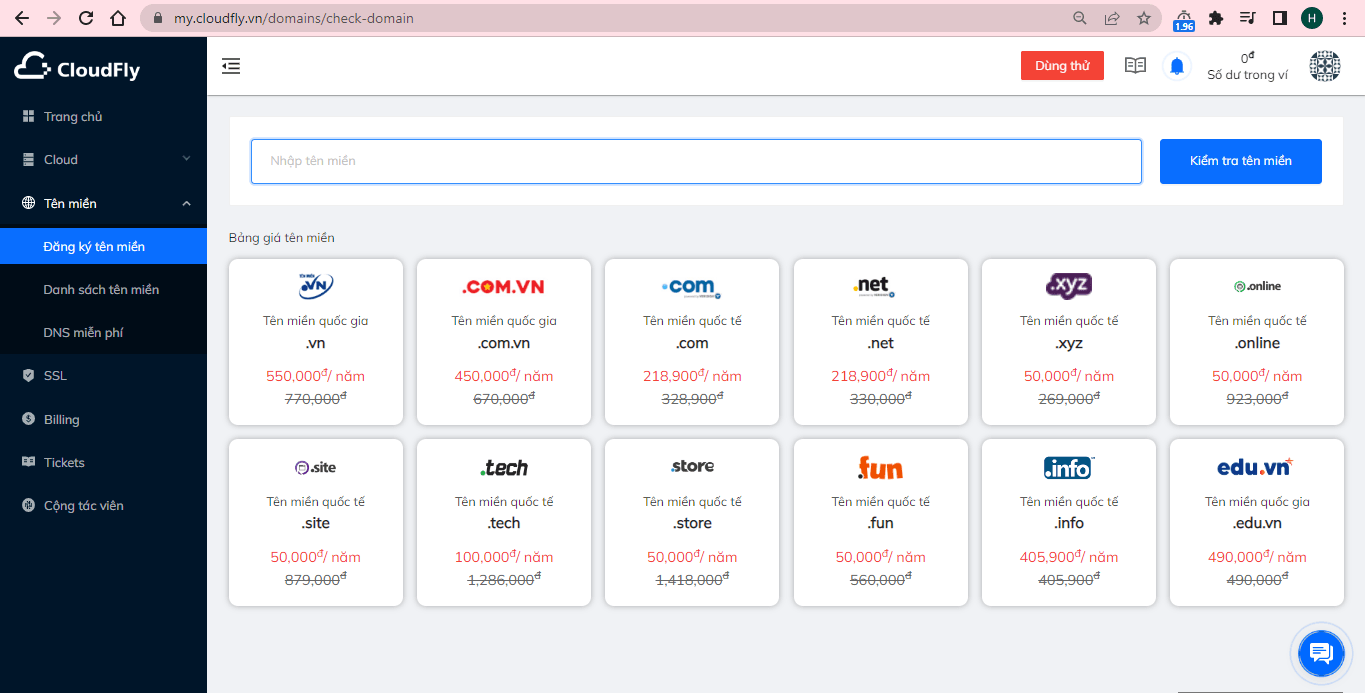Click the Chrome three-dot menu
Screen dimensions: 1365x693
[1344, 18]
